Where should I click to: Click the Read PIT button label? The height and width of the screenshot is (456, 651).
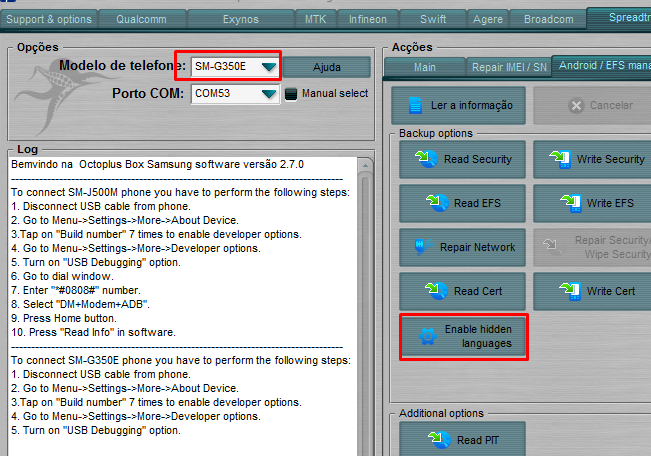click(478, 440)
